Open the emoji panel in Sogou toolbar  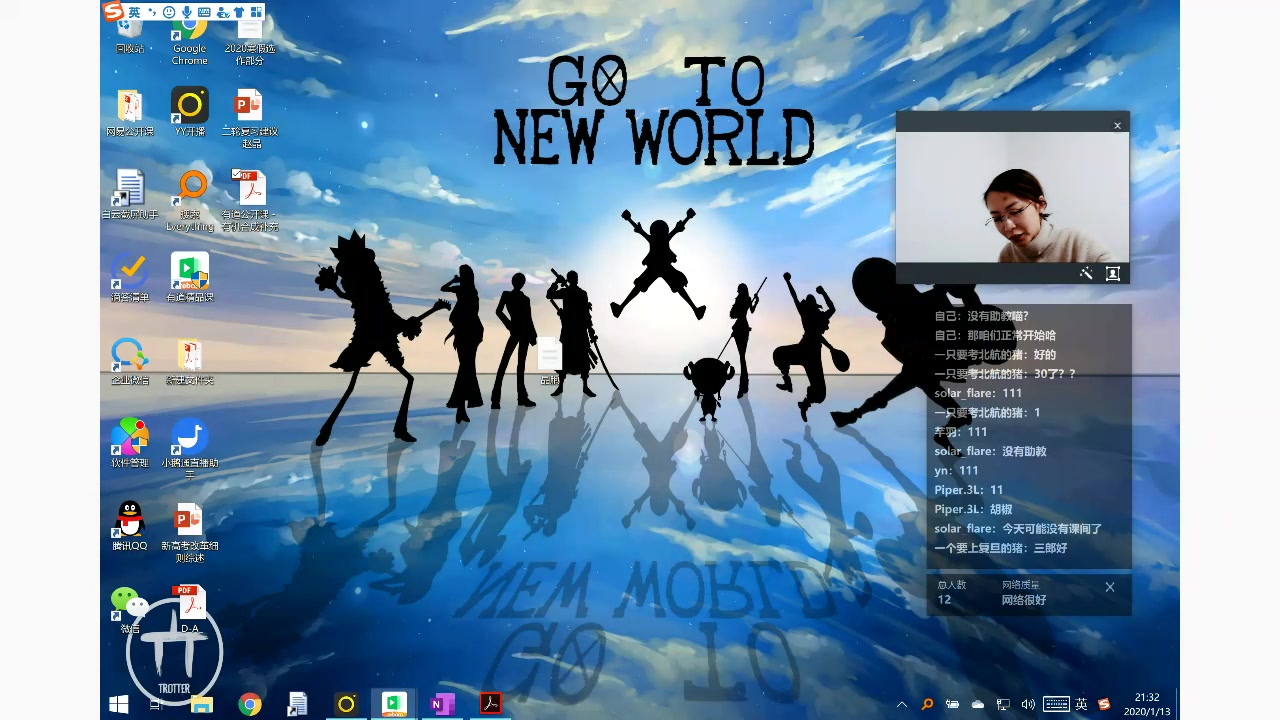[x=168, y=12]
